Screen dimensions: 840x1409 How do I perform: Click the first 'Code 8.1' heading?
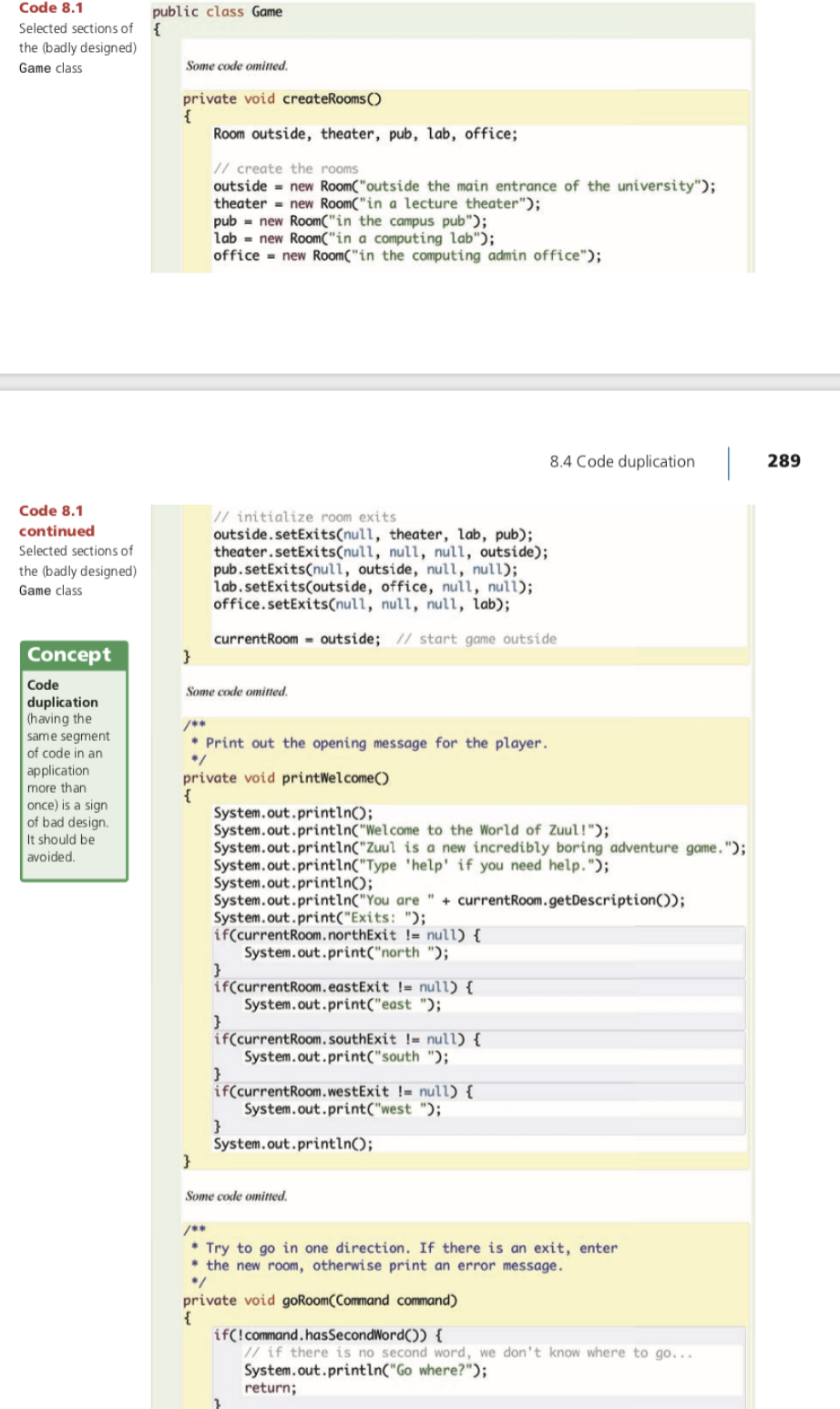(51, 8)
